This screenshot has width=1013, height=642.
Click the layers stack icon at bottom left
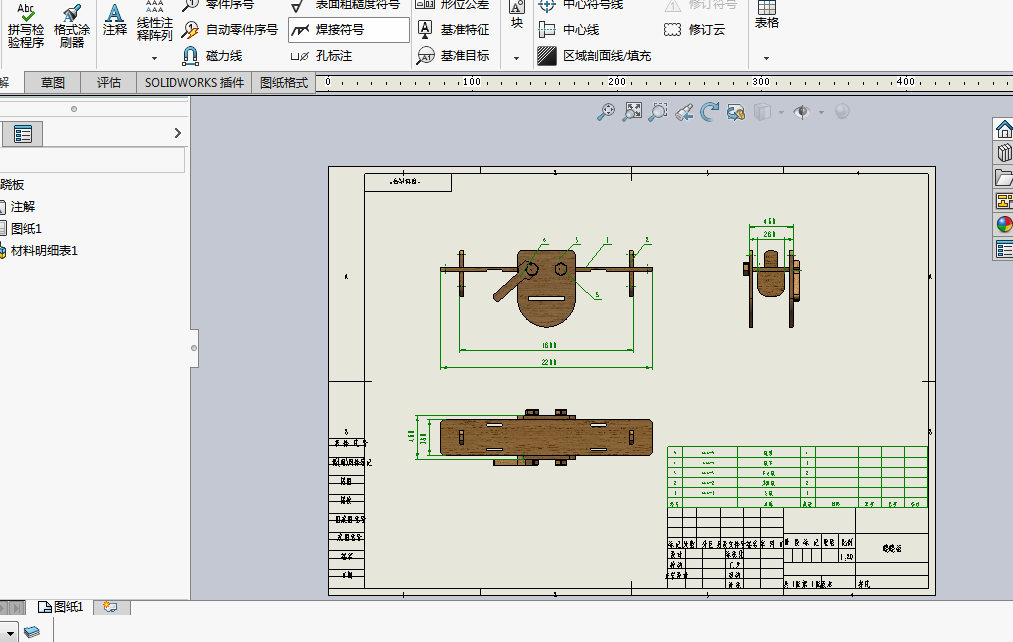coord(32,632)
